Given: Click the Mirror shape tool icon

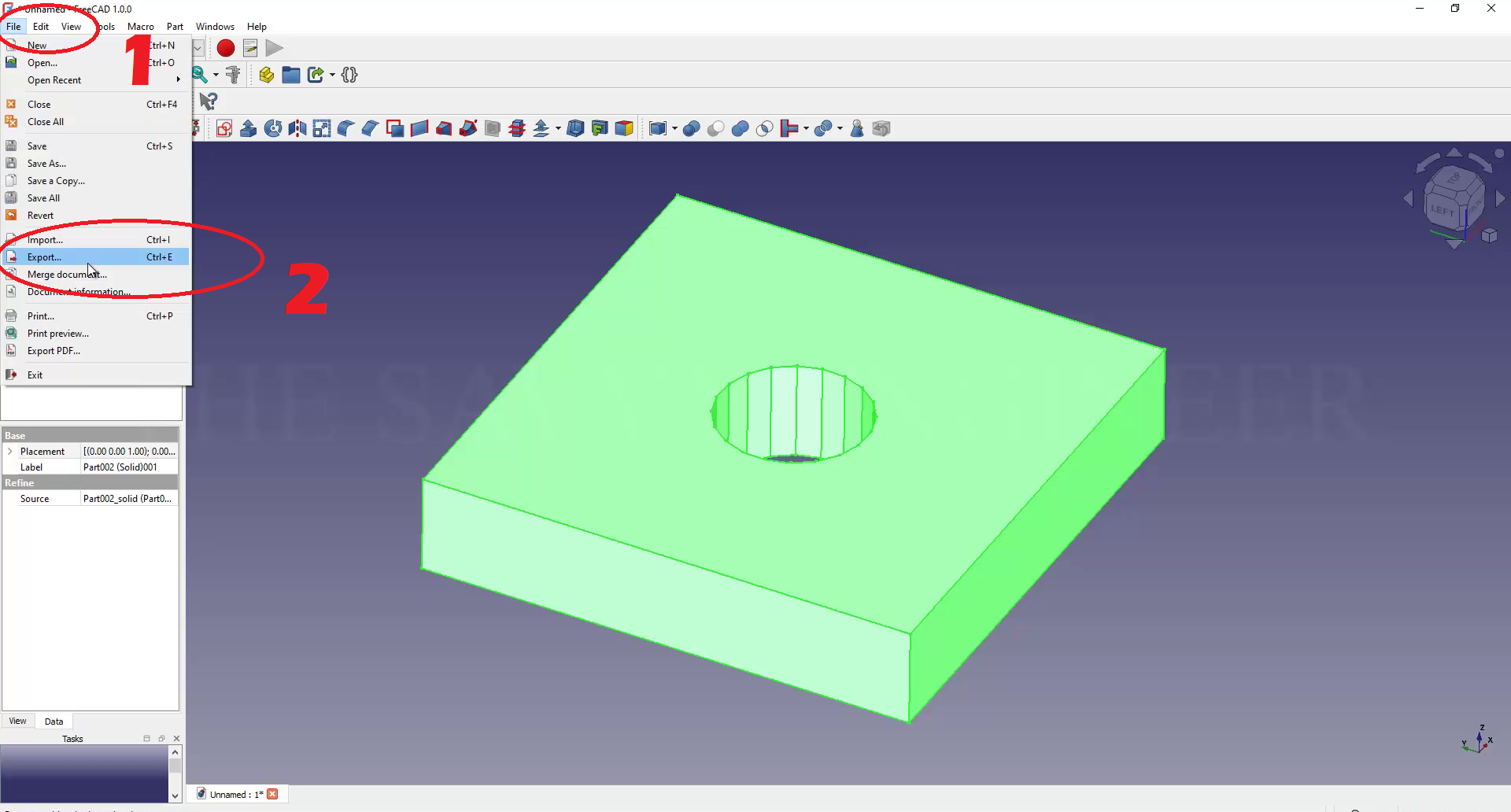Looking at the screenshot, I should pos(297,129).
